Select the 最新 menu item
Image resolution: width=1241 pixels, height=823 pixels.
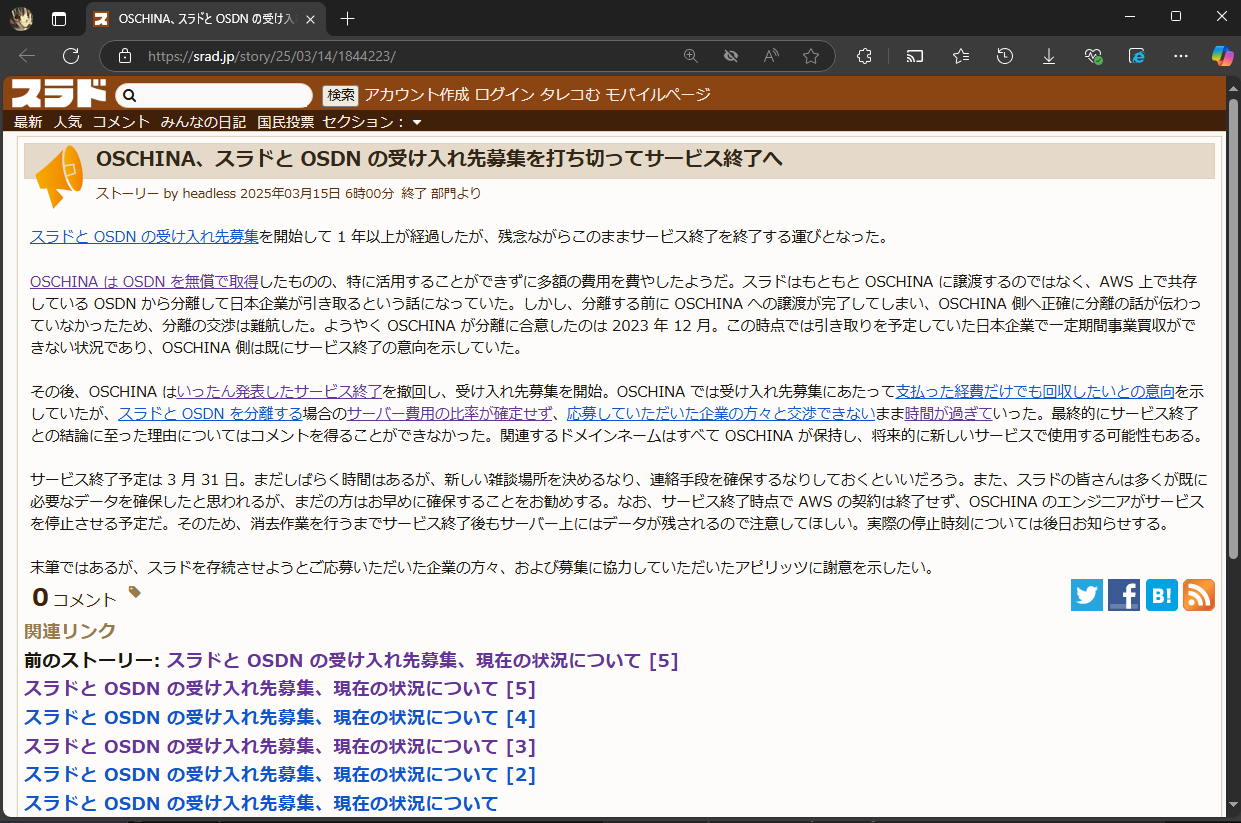click(27, 121)
